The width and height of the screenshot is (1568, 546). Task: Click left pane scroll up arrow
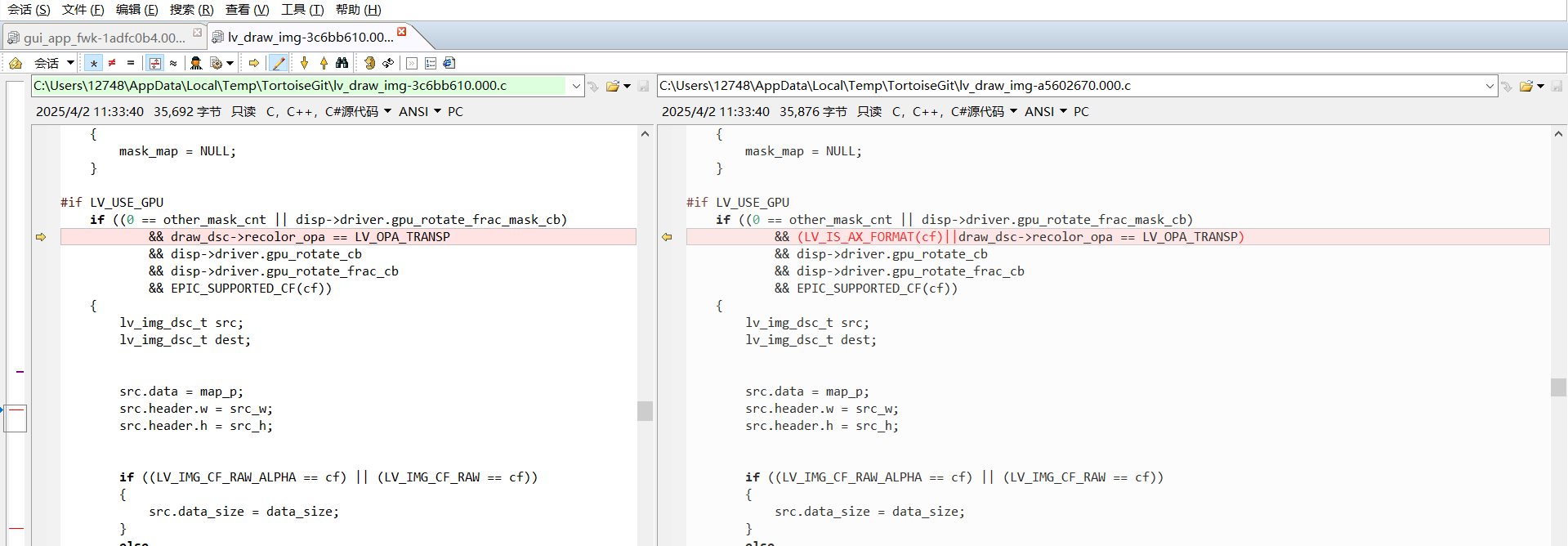pyautogui.click(x=645, y=134)
